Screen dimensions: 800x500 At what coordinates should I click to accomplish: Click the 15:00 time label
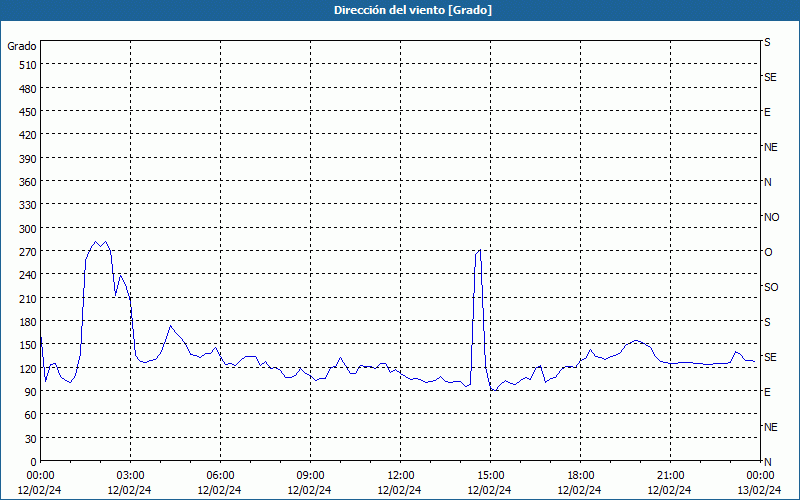490,476
